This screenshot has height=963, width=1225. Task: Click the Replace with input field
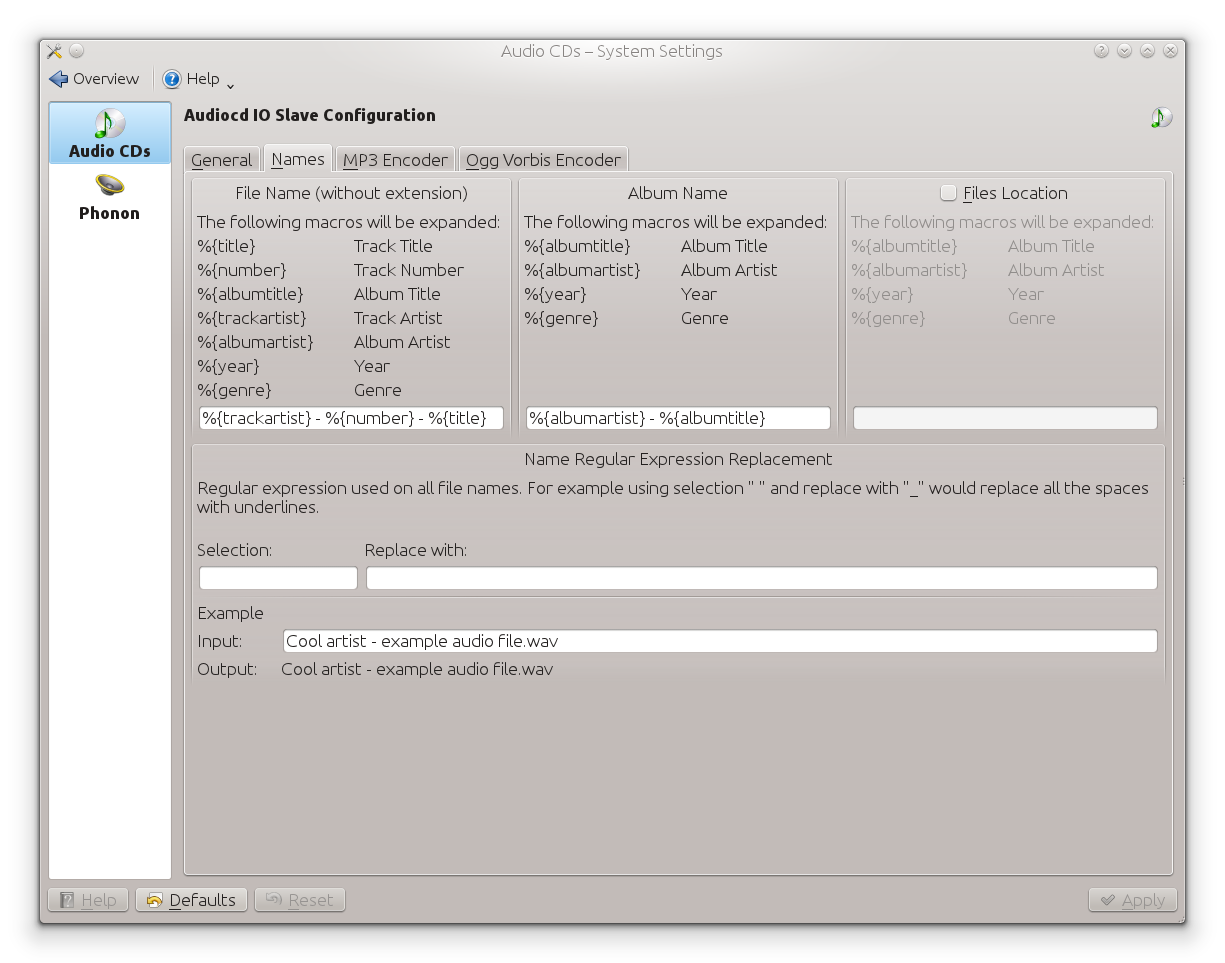(x=762, y=578)
